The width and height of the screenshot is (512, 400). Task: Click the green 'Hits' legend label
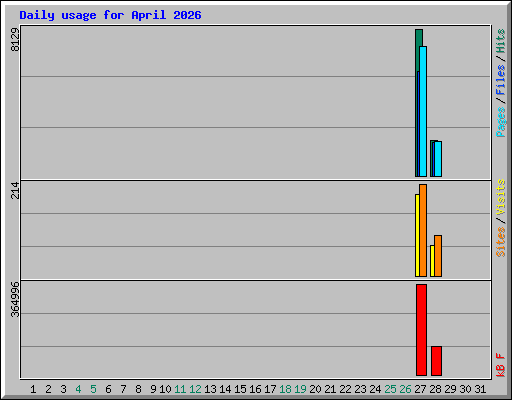pos(501,41)
